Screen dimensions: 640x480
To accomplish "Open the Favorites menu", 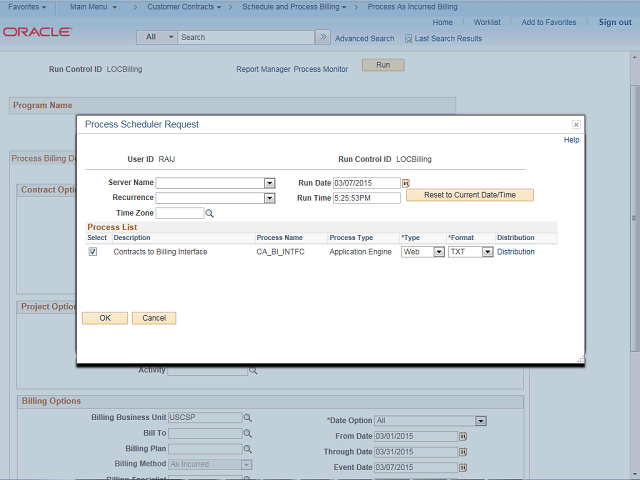I will (x=27, y=7).
